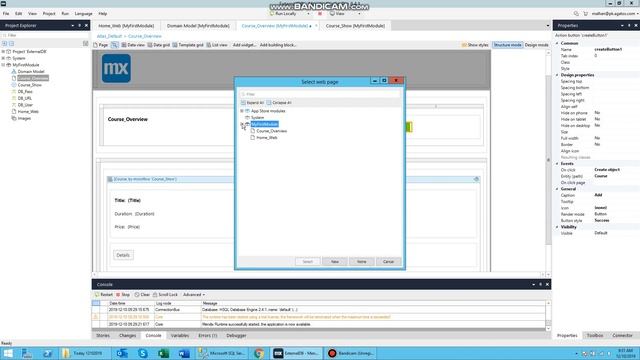Click the Page toolbar icon
This screenshot has height=360, width=640.
(101, 45)
